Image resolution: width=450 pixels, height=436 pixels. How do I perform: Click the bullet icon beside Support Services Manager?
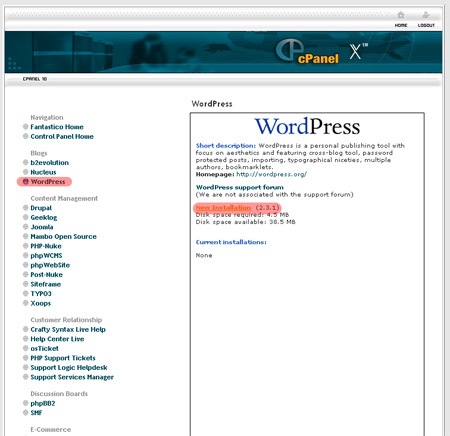(25, 377)
